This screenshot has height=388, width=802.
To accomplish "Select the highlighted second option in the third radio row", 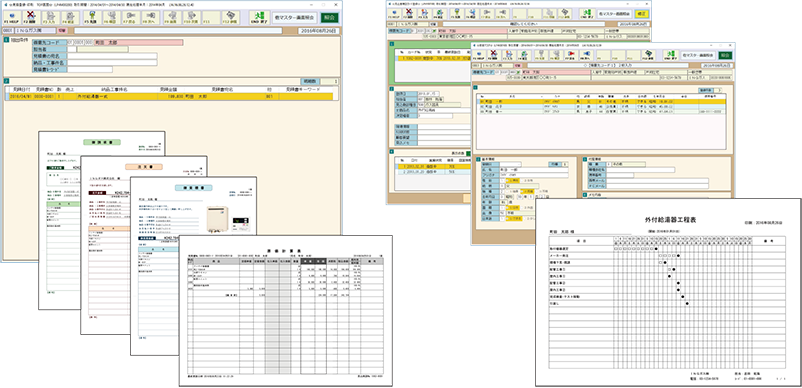I will coord(527,192).
